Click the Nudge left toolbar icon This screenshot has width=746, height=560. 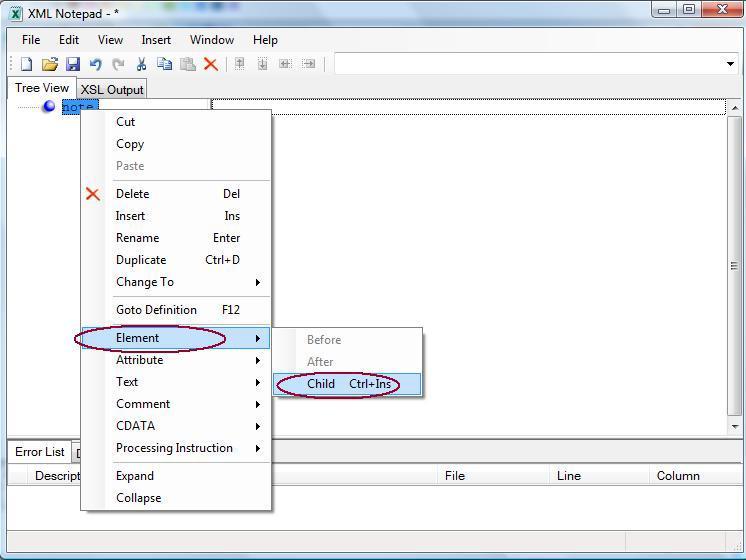point(285,63)
